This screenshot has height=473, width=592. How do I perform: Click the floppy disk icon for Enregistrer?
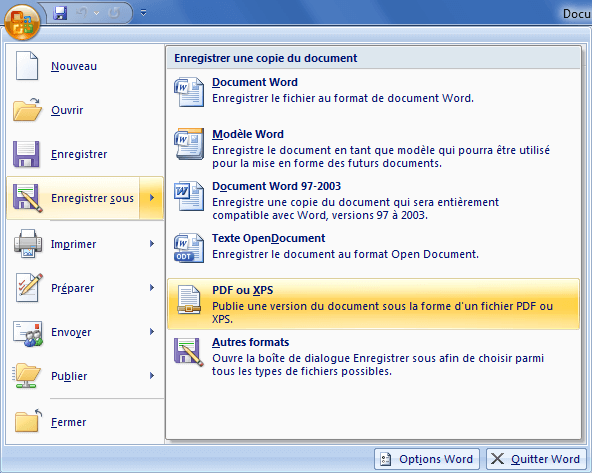[26, 154]
